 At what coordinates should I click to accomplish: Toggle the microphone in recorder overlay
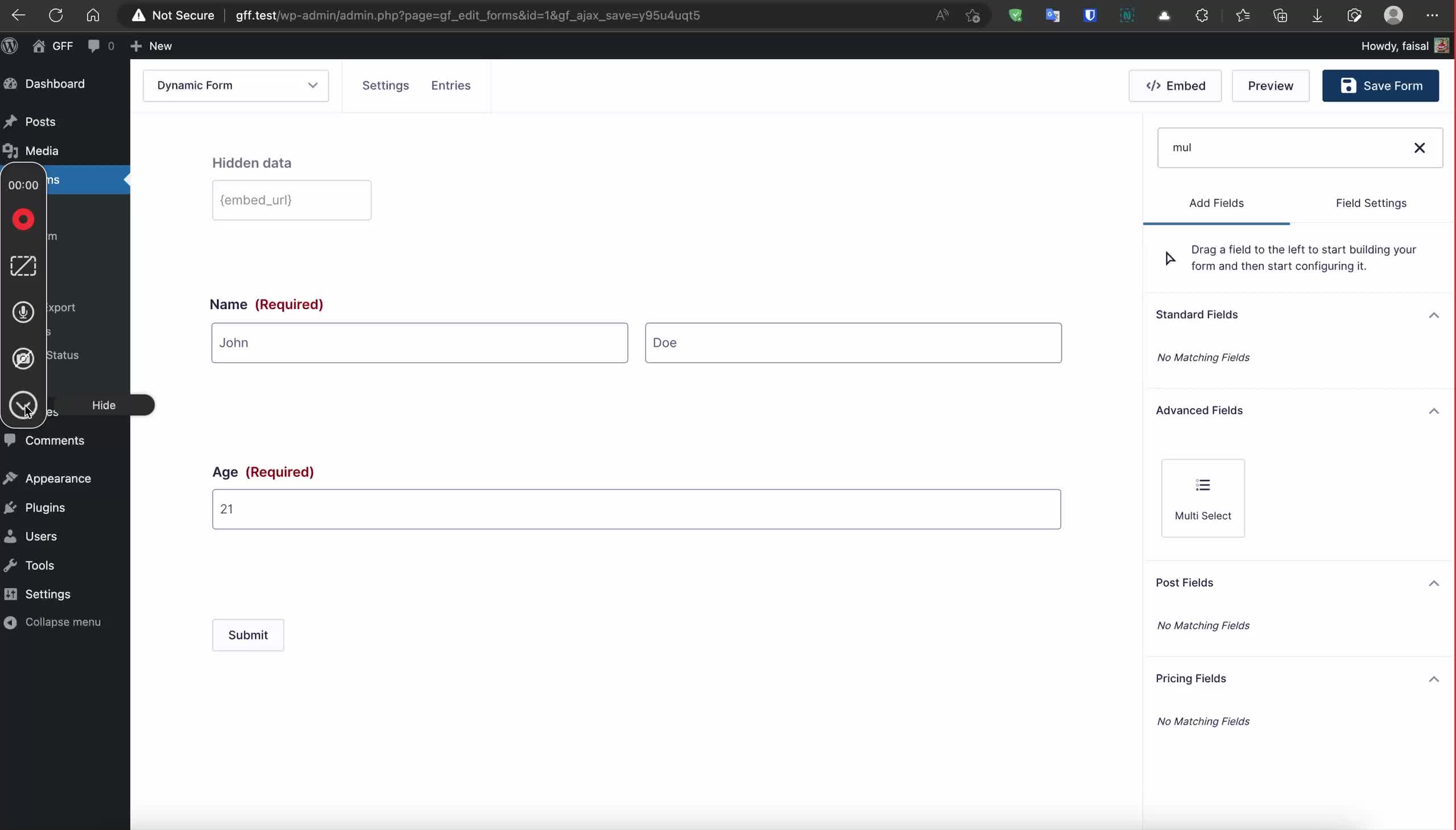click(23, 312)
